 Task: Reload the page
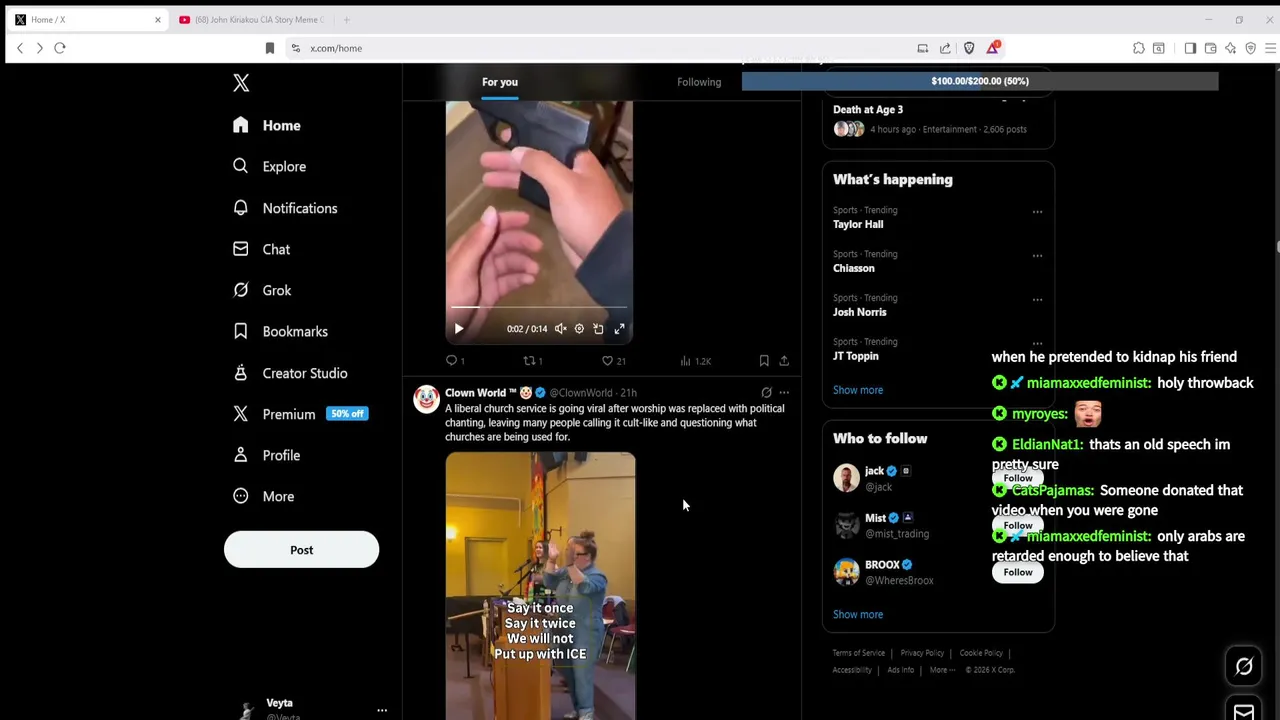60,48
